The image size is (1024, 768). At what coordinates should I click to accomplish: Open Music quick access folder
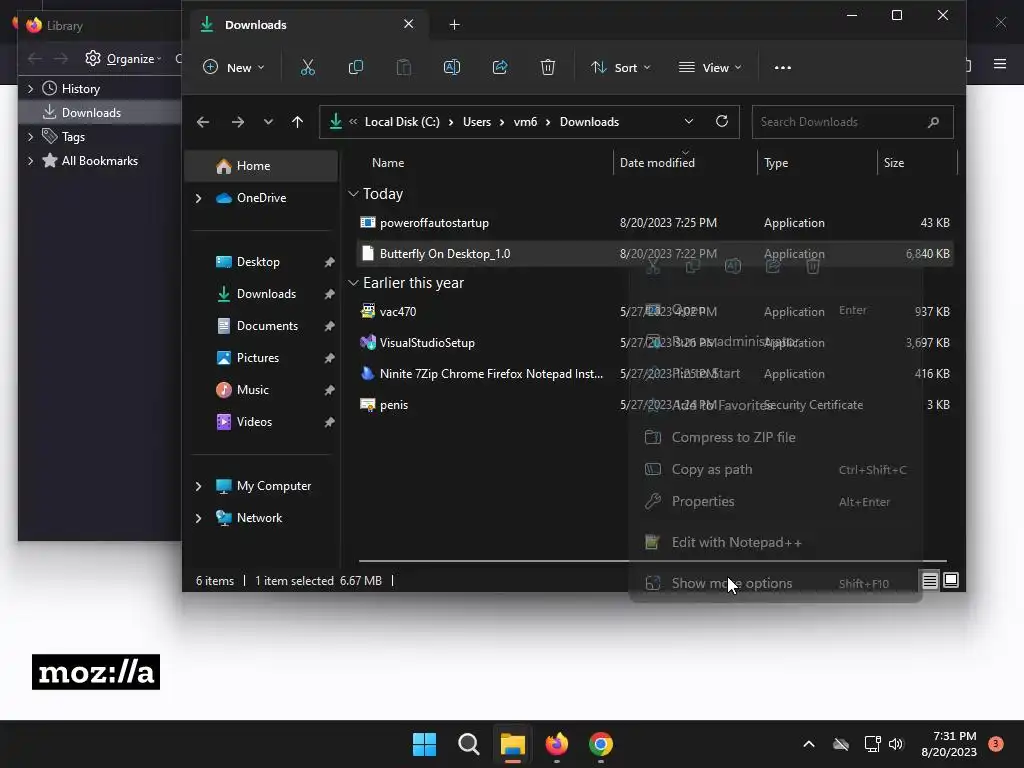[x=252, y=390]
